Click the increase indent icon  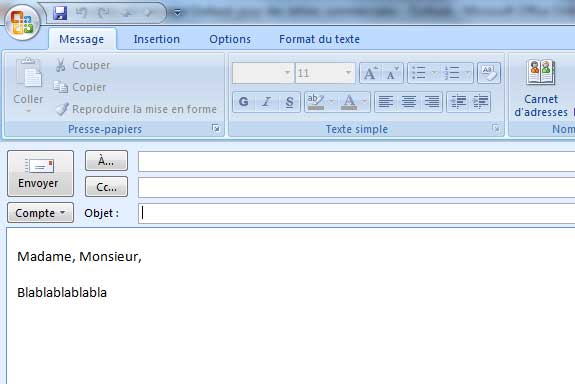click(480, 102)
